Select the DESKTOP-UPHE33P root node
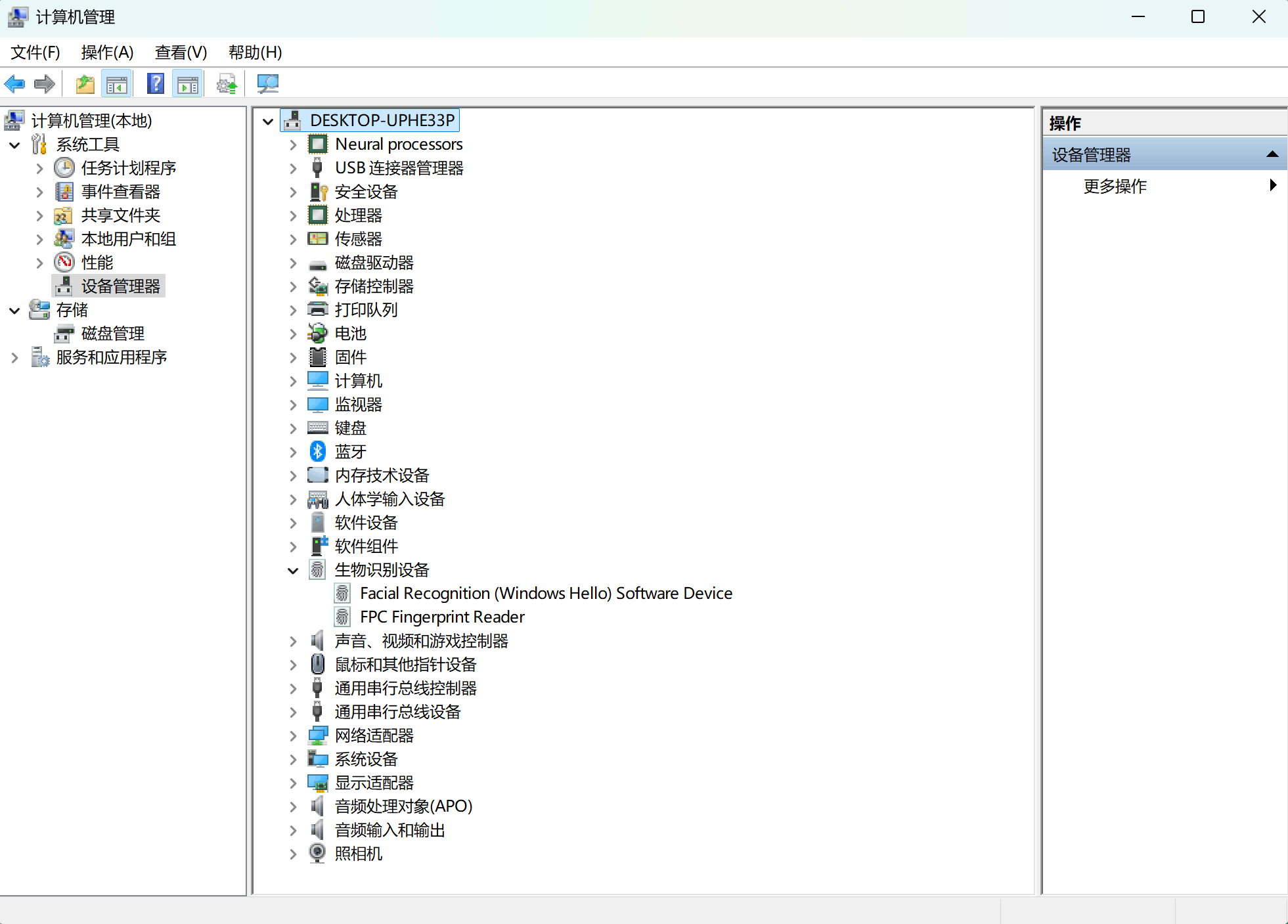The image size is (1288, 924). pos(382,121)
